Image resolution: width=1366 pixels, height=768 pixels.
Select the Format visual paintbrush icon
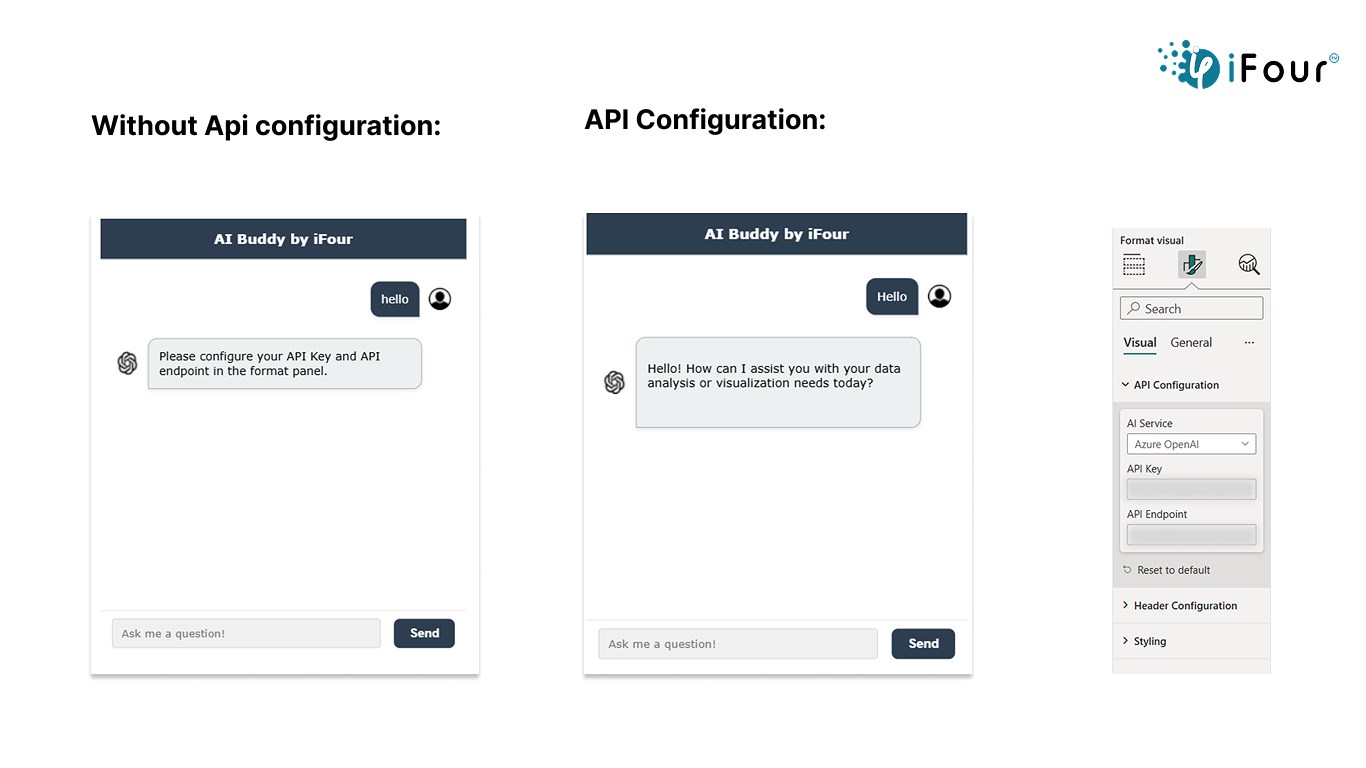coord(1192,265)
